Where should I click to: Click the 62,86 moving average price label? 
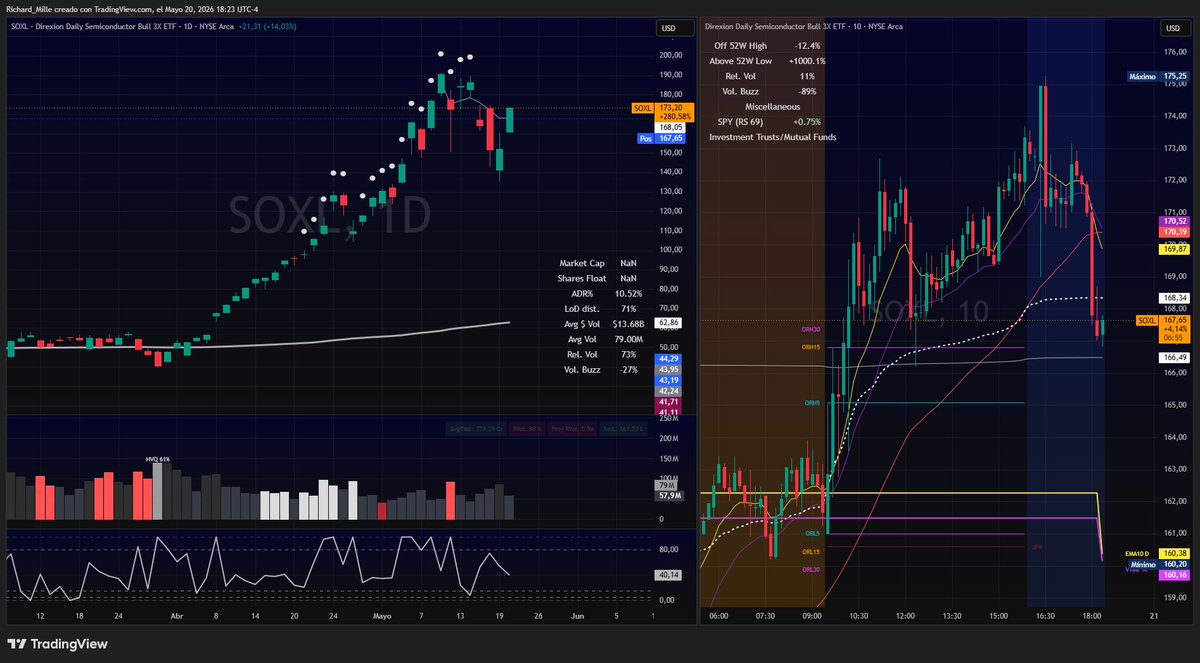click(668, 323)
